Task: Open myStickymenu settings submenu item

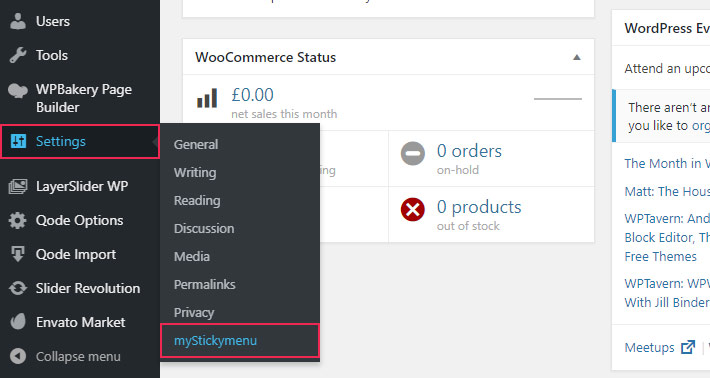Action: [215, 340]
